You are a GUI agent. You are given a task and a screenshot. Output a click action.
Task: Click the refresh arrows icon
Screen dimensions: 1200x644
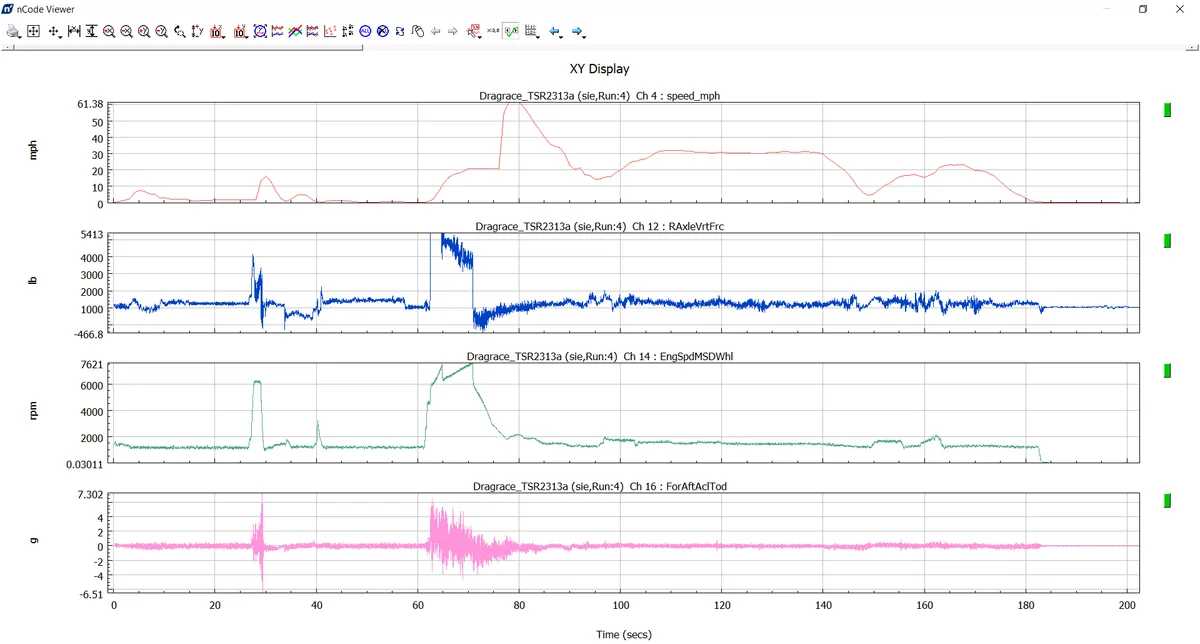400,31
